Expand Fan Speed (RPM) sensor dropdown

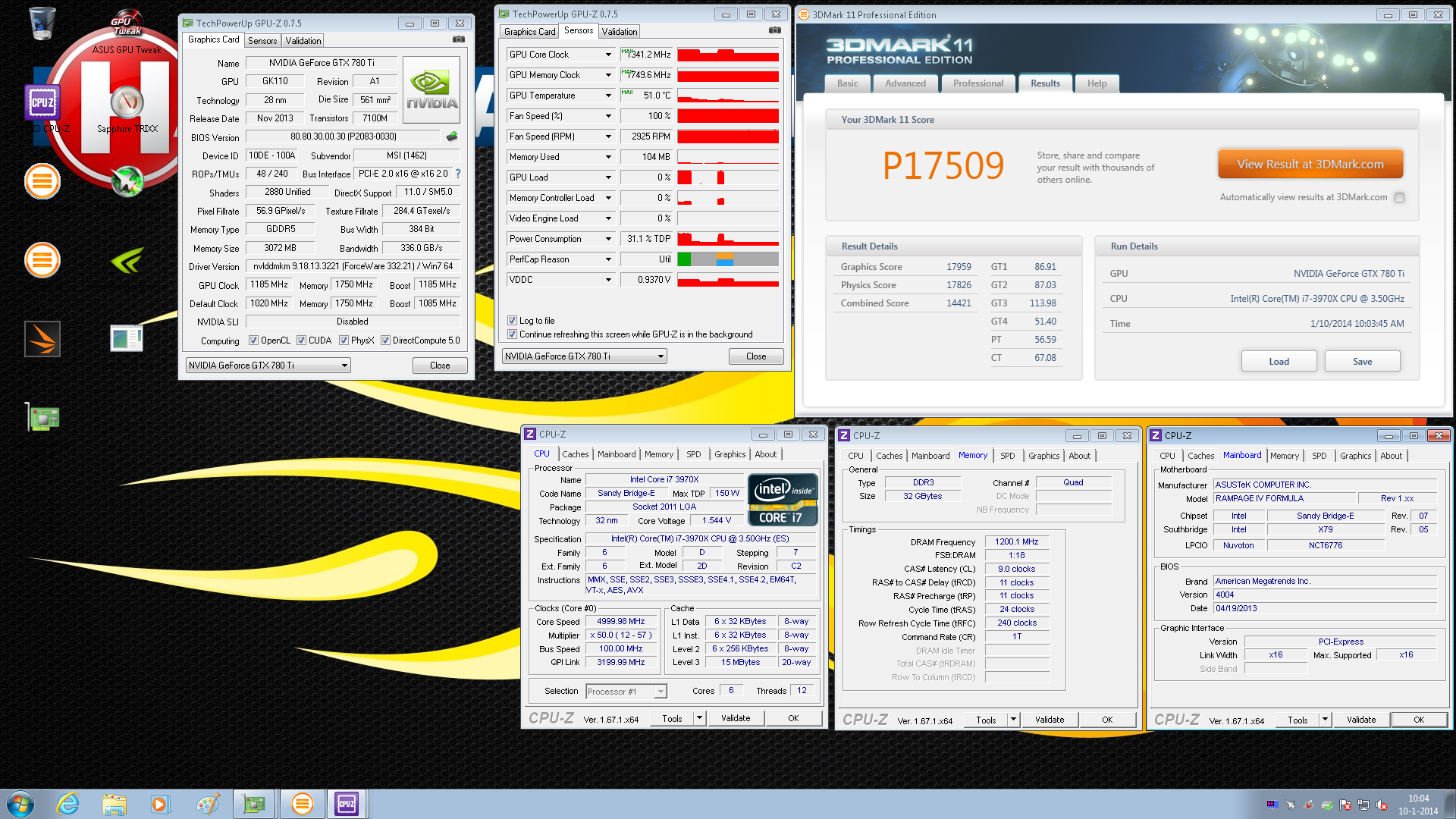pyautogui.click(x=608, y=136)
